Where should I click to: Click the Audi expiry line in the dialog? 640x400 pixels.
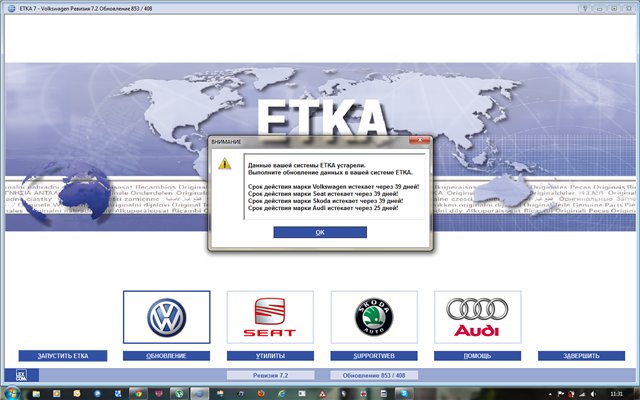(323, 208)
